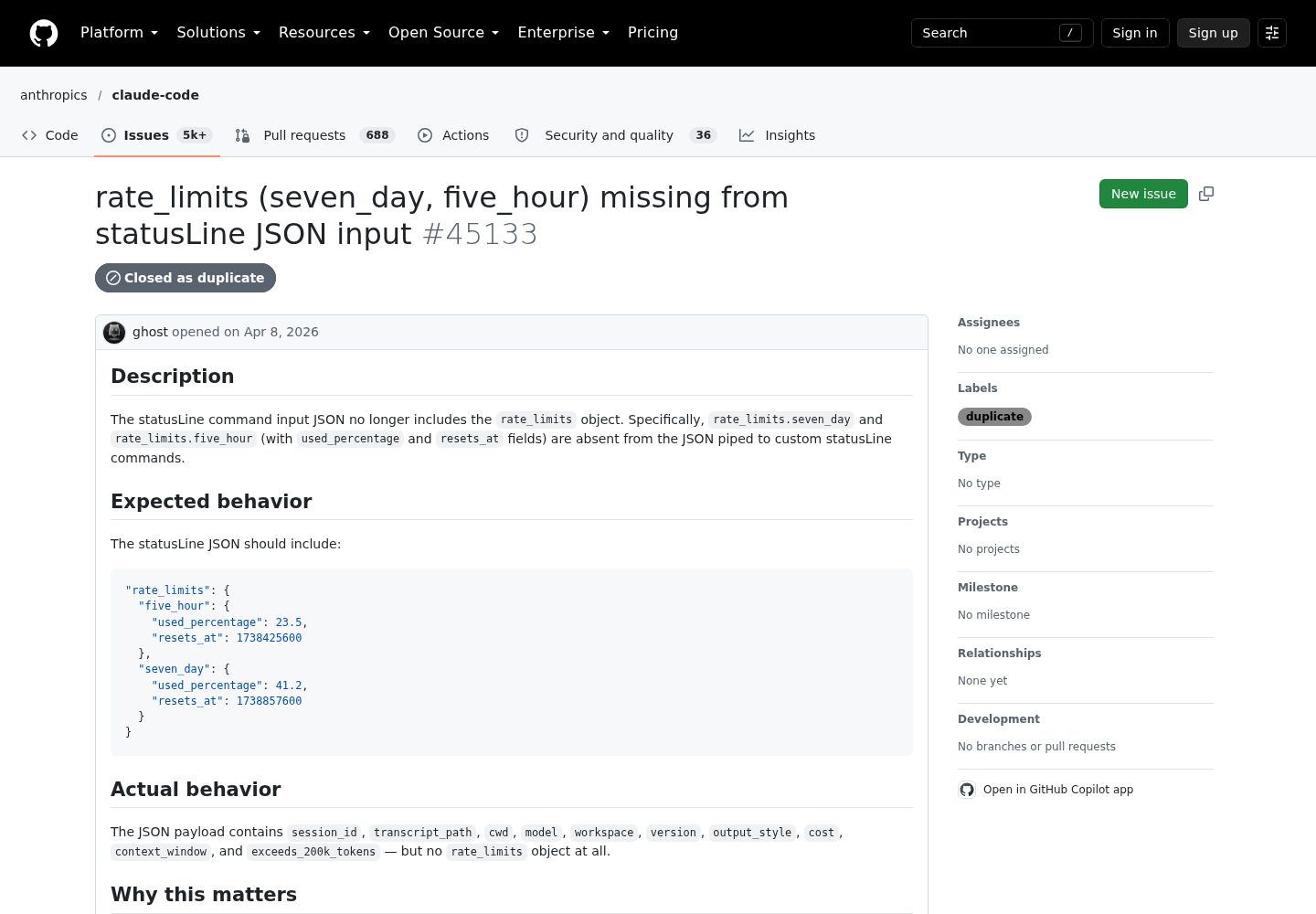Click the Closed as duplicate badge
1316x914 pixels.
[x=186, y=278]
